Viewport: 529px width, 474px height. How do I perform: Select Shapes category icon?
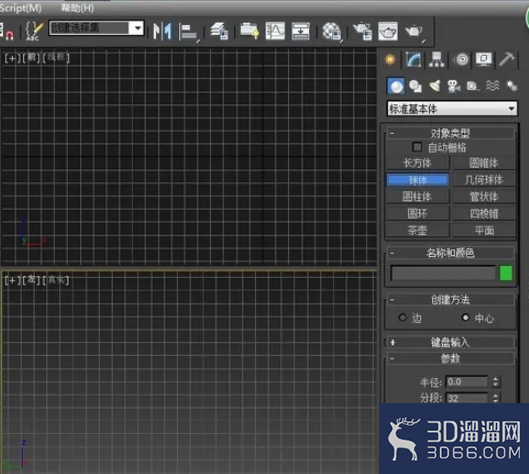415,86
